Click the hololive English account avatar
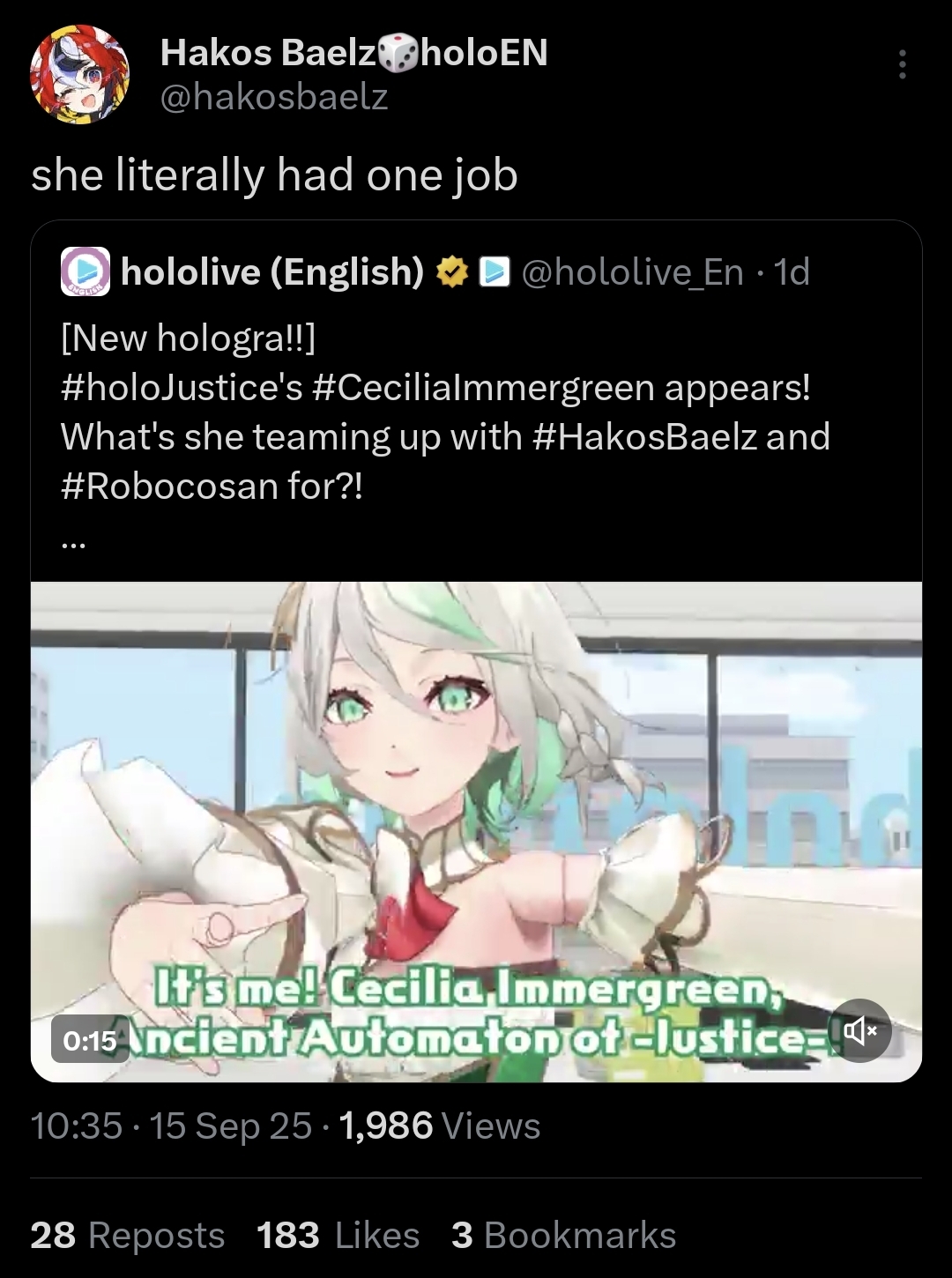952x1278 pixels. (85, 271)
